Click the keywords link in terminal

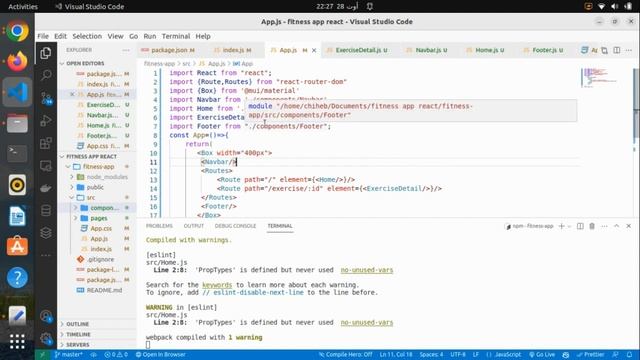tap(217, 285)
